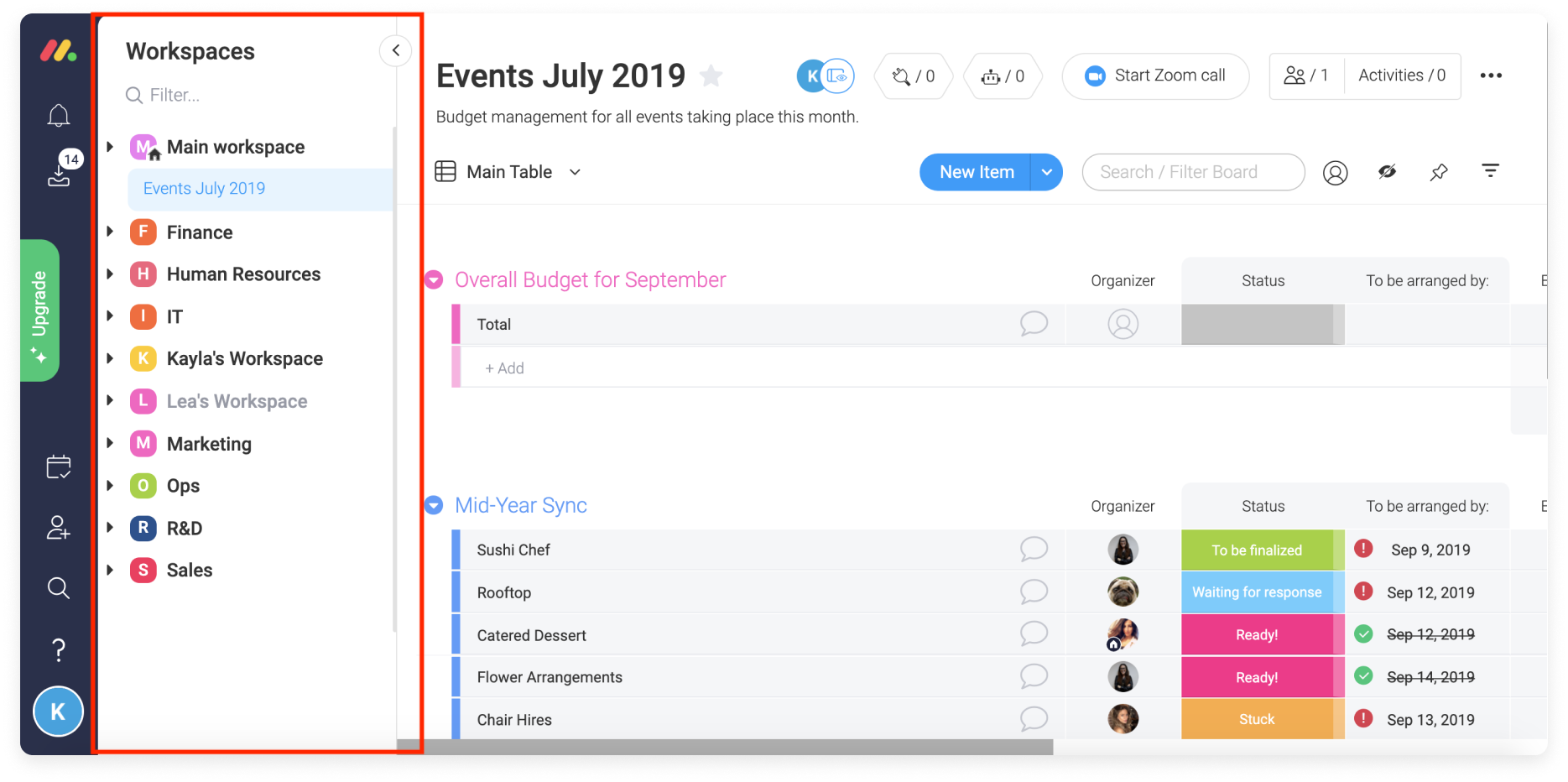
Task: Click the New Item button
Action: tap(976, 172)
